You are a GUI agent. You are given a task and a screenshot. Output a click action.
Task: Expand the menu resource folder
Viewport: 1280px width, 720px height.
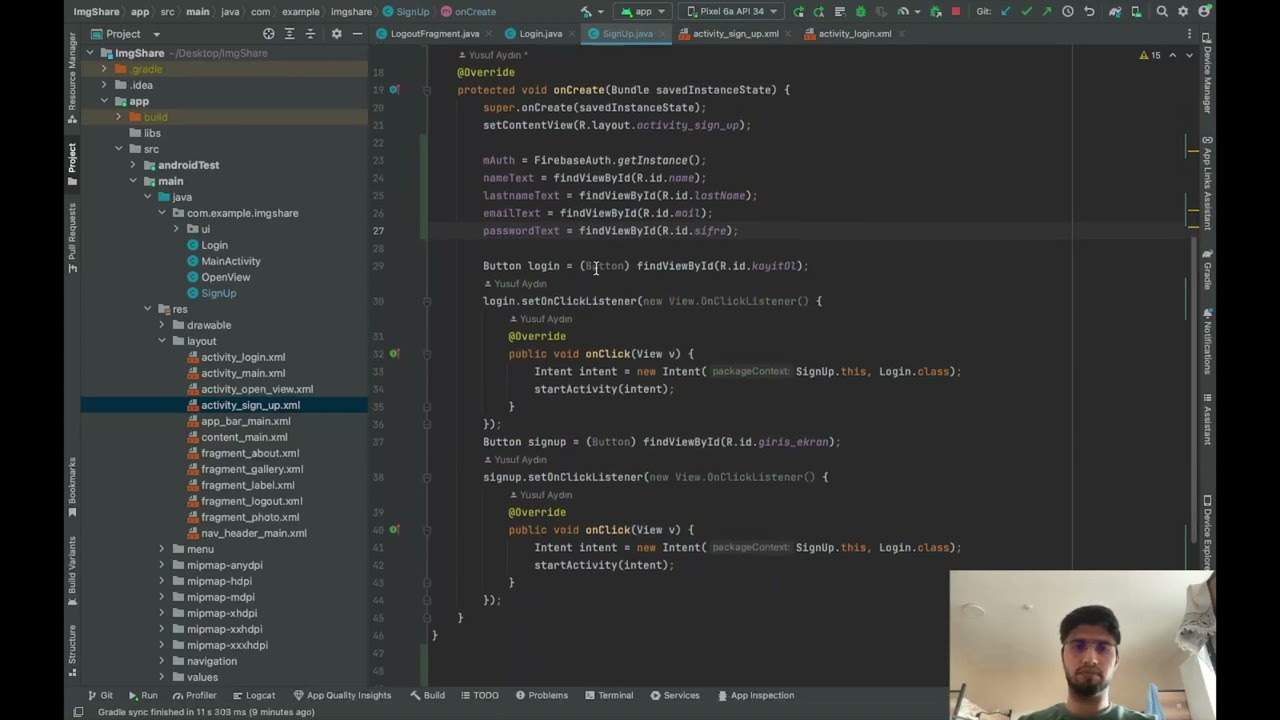point(162,549)
